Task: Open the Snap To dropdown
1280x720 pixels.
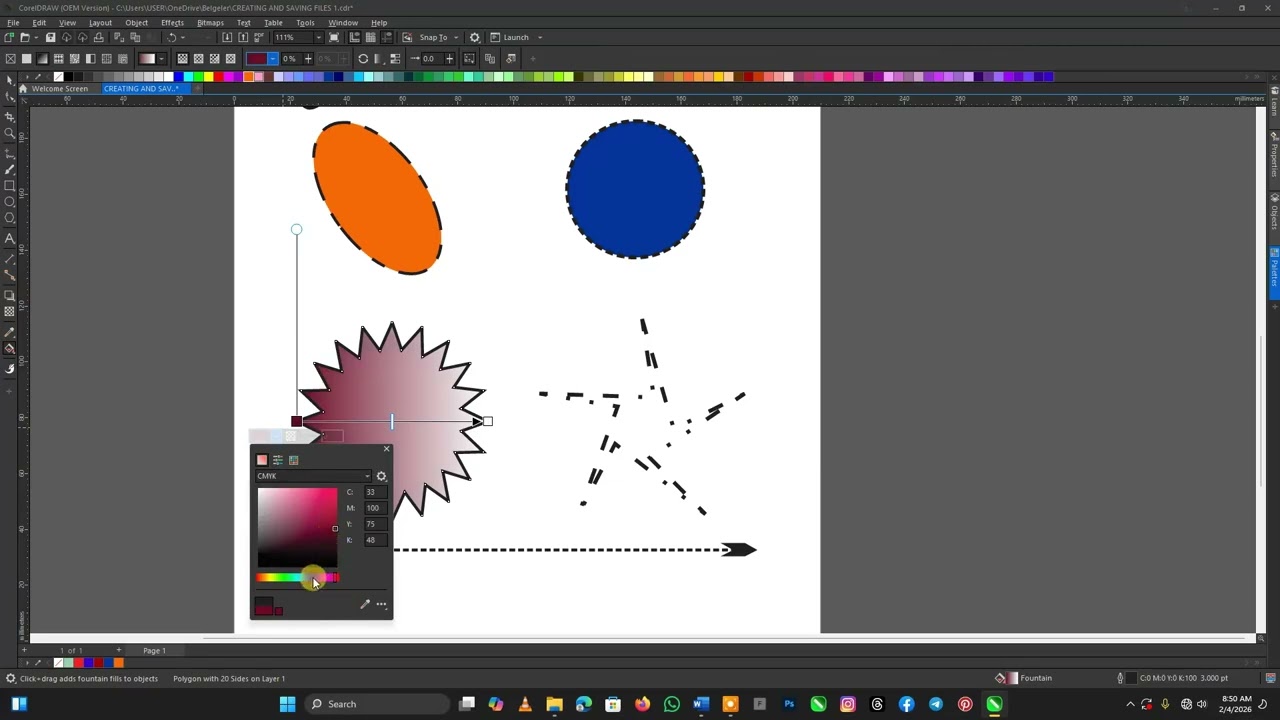Action: (456, 38)
